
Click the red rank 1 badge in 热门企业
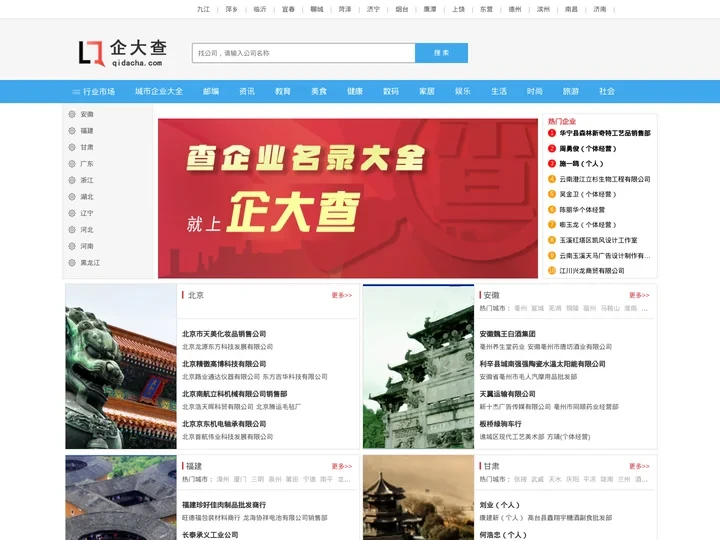552,133
